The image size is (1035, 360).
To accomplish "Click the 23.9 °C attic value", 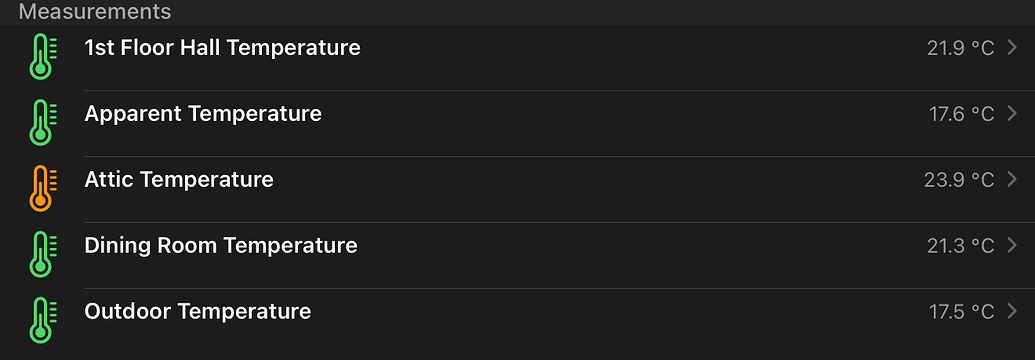I will [x=959, y=180].
